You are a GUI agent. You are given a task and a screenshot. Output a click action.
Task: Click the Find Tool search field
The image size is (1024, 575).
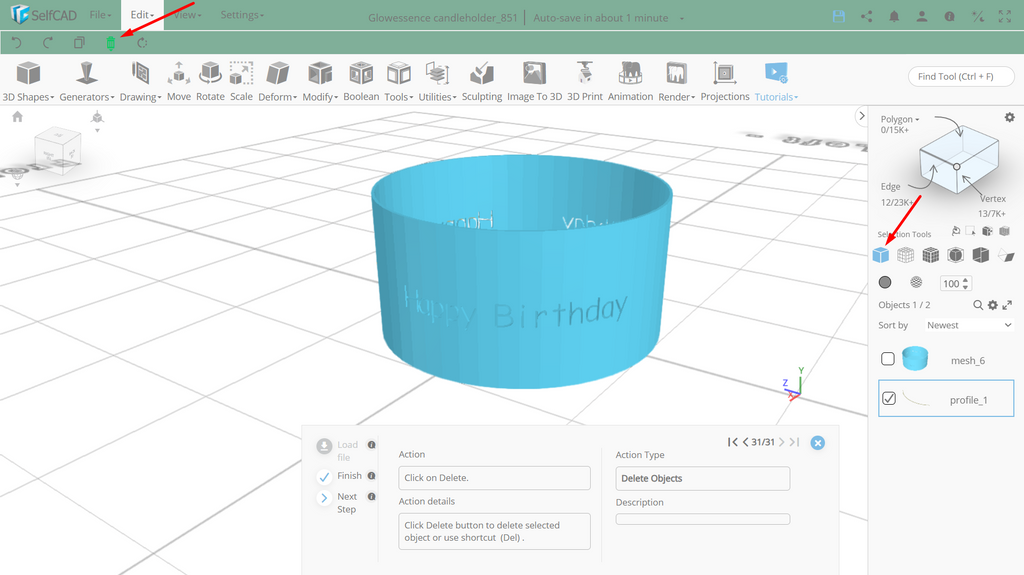click(x=961, y=76)
